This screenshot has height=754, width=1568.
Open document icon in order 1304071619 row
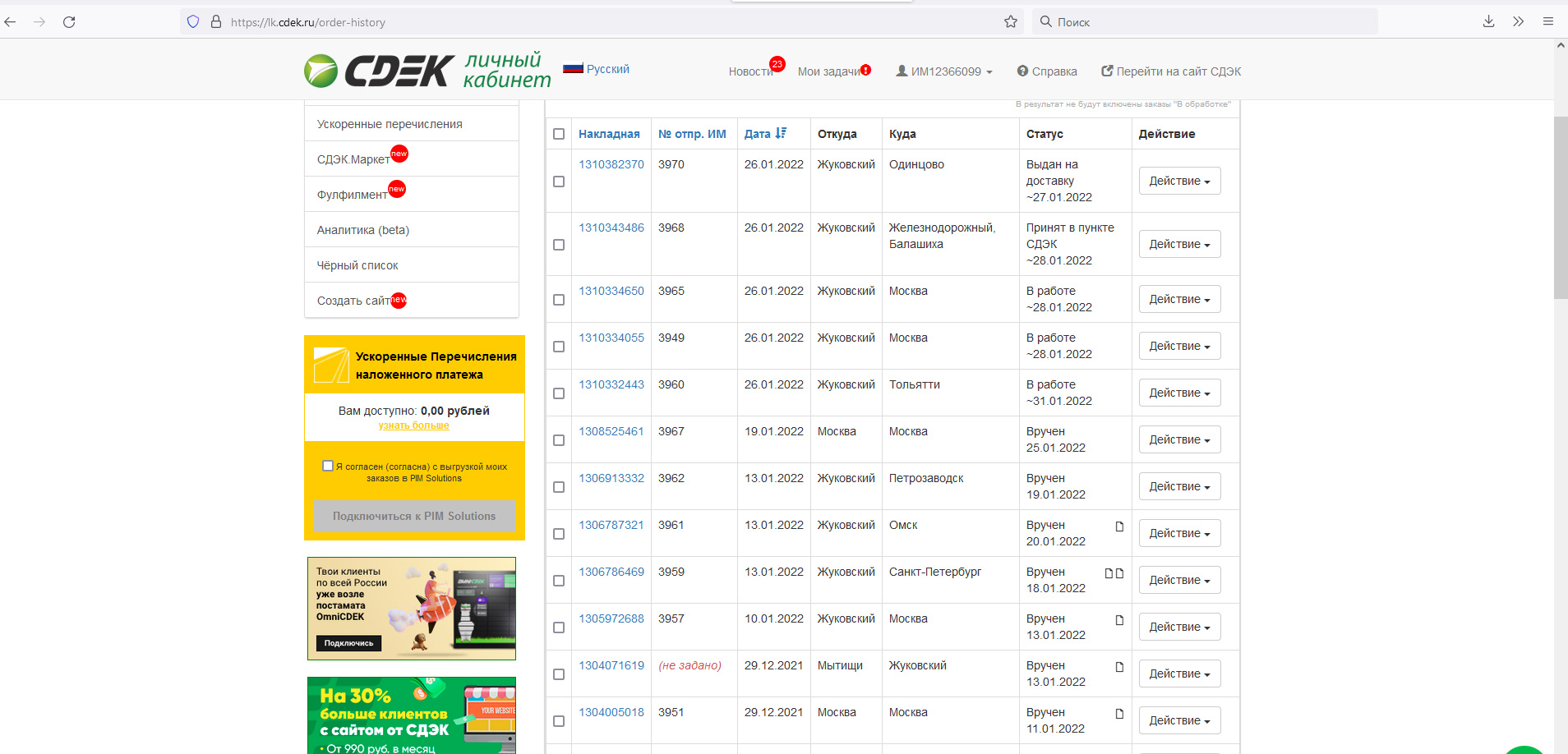(1119, 667)
